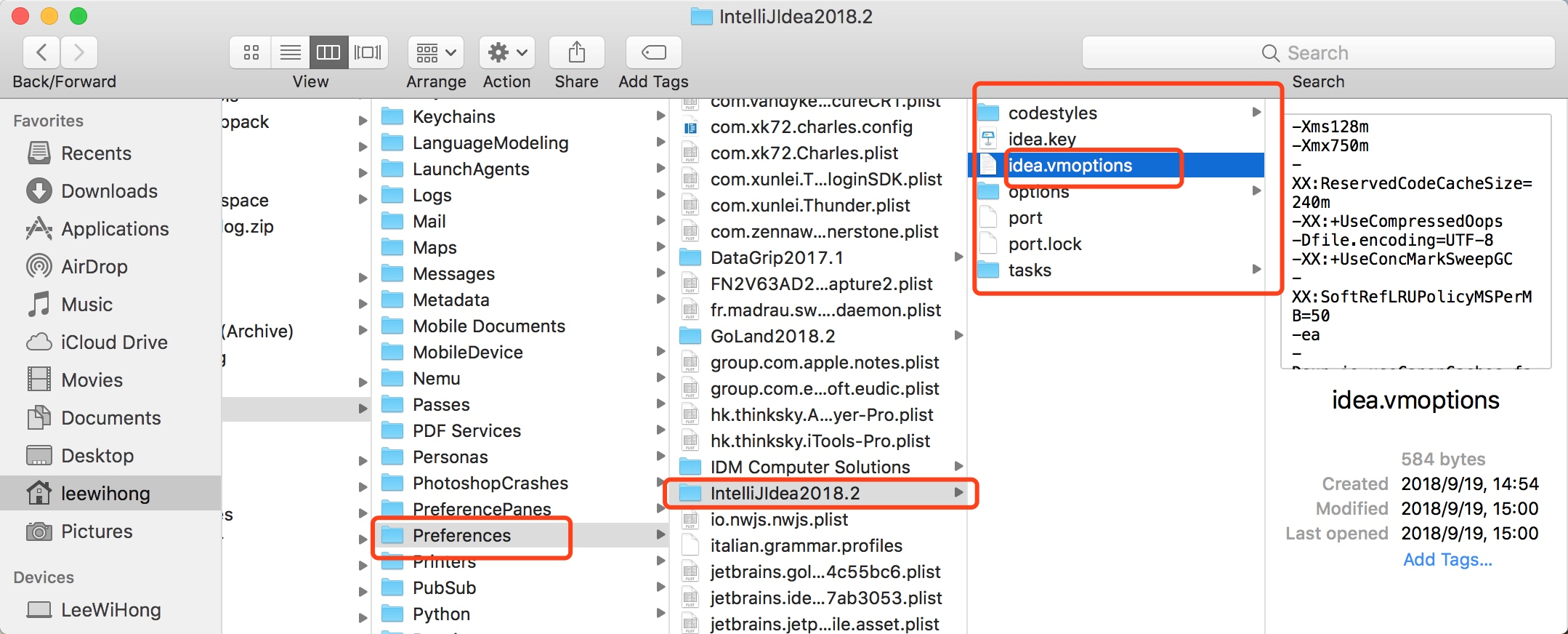This screenshot has width=1568, height=634.
Task: Open the Arrange dropdown
Action: 436,52
